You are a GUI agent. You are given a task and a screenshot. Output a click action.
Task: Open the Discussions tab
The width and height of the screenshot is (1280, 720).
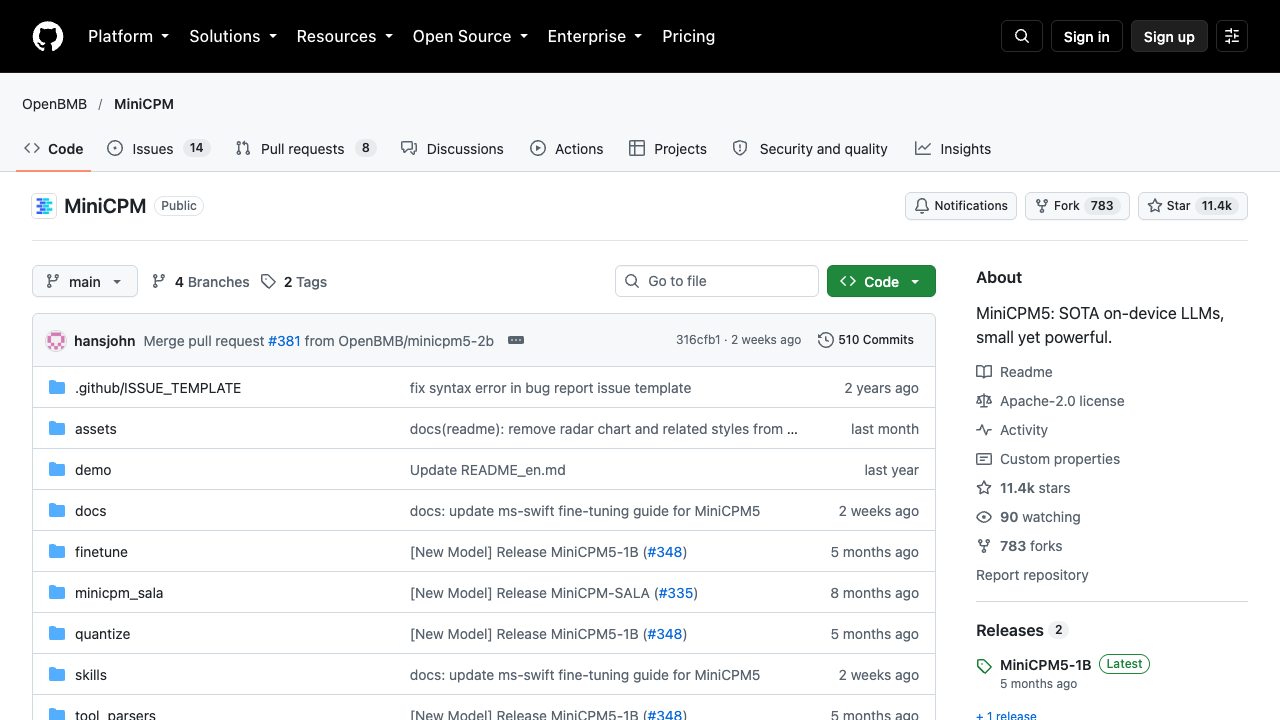(x=452, y=148)
